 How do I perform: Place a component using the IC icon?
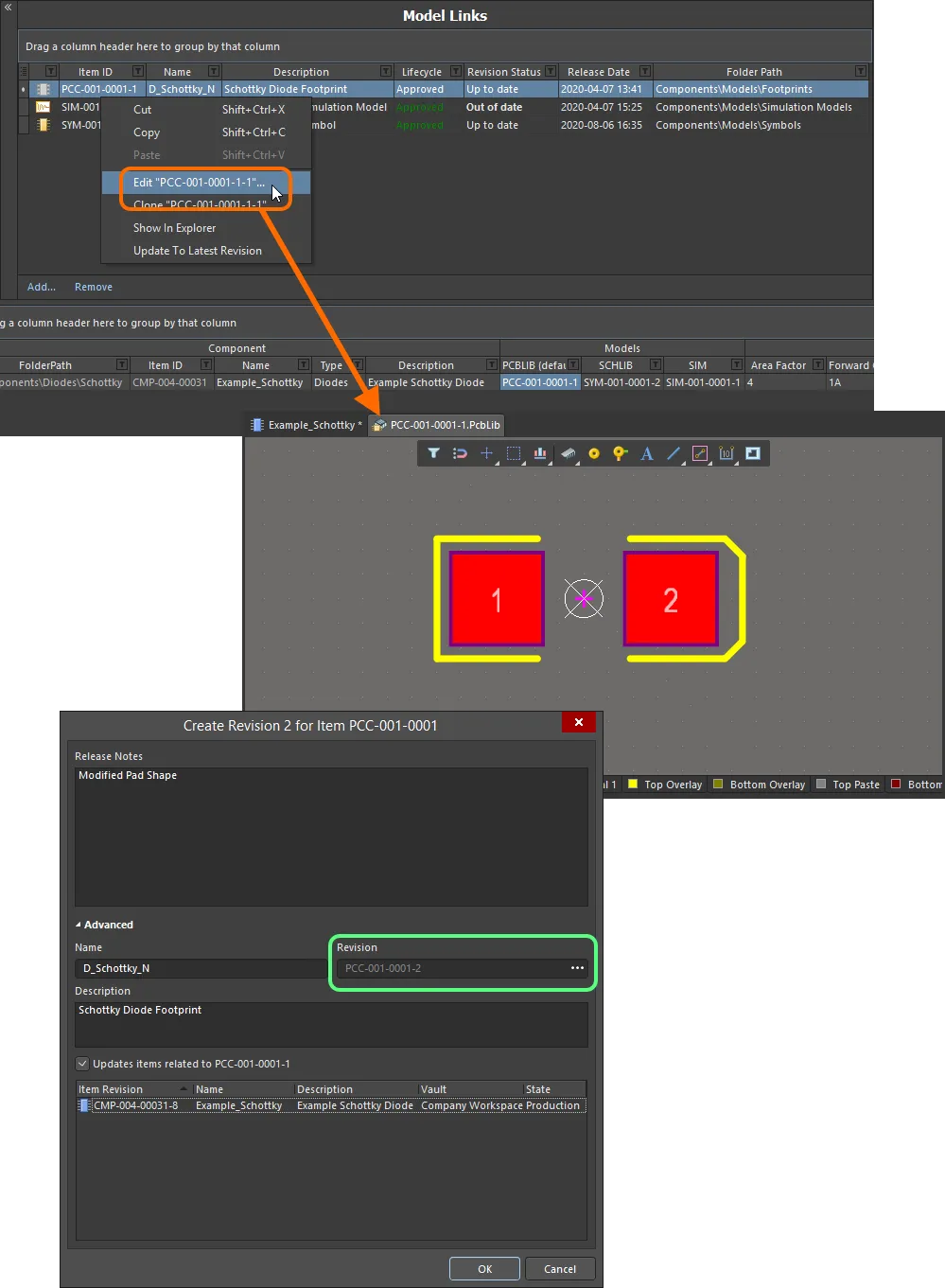(569, 453)
